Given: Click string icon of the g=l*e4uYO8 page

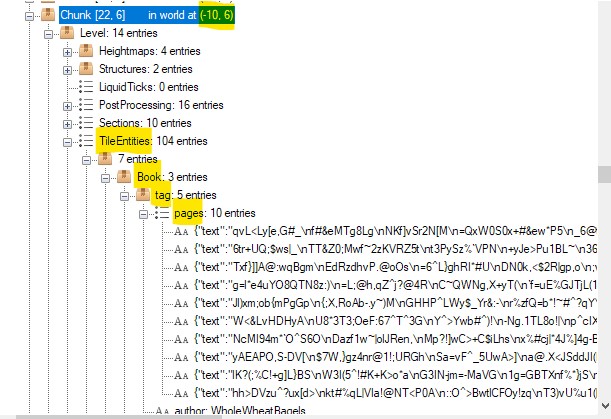Looking at the screenshot, I should (x=181, y=285).
